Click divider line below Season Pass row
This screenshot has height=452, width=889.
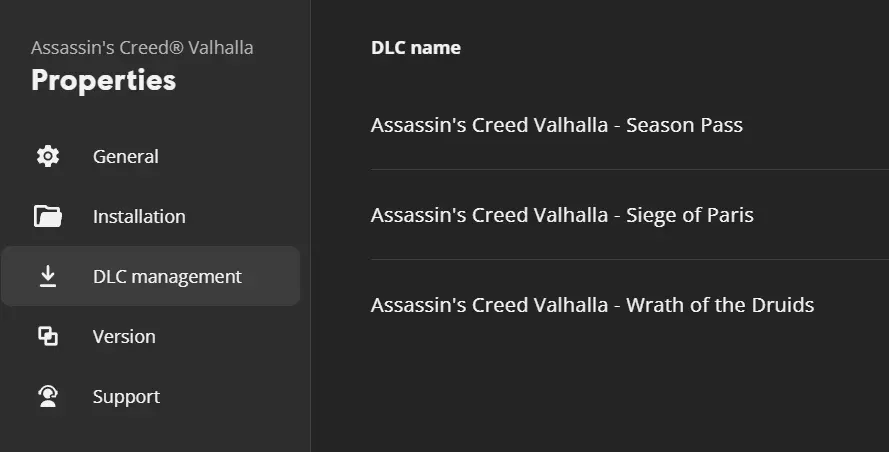[630, 169]
